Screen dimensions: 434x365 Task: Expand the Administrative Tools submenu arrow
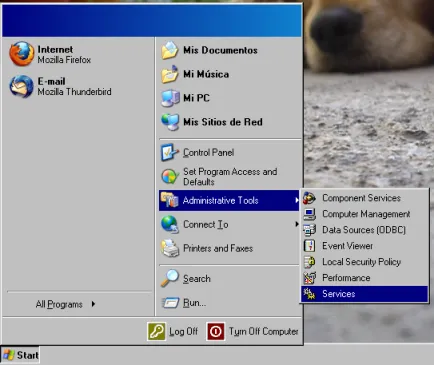pos(297,200)
